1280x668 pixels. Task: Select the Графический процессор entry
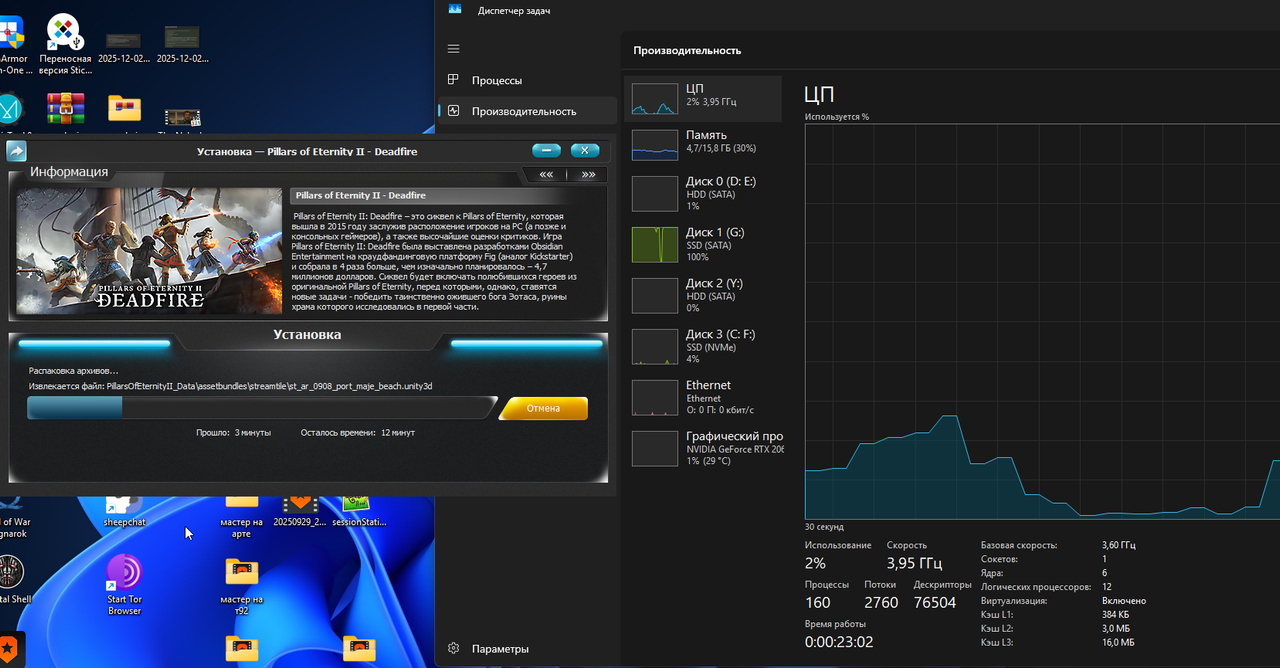703,448
